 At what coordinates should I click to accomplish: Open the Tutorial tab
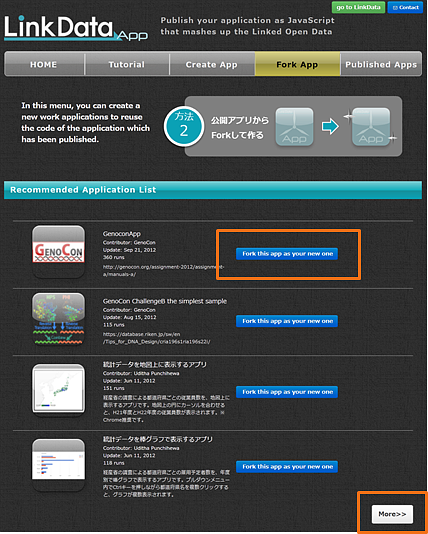pos(127,64)
